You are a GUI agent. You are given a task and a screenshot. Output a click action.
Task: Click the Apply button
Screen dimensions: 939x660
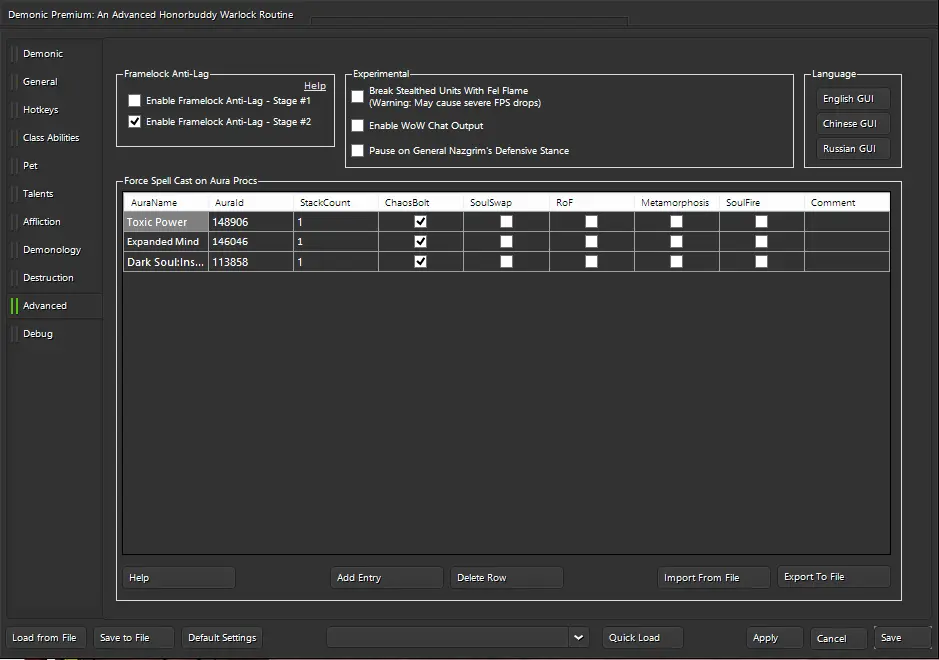point(774,638)
